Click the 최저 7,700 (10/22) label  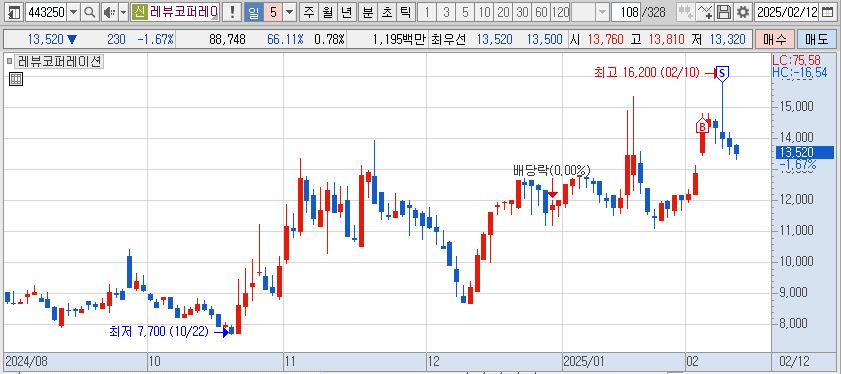pyautogui.click(x=158, y=332)
